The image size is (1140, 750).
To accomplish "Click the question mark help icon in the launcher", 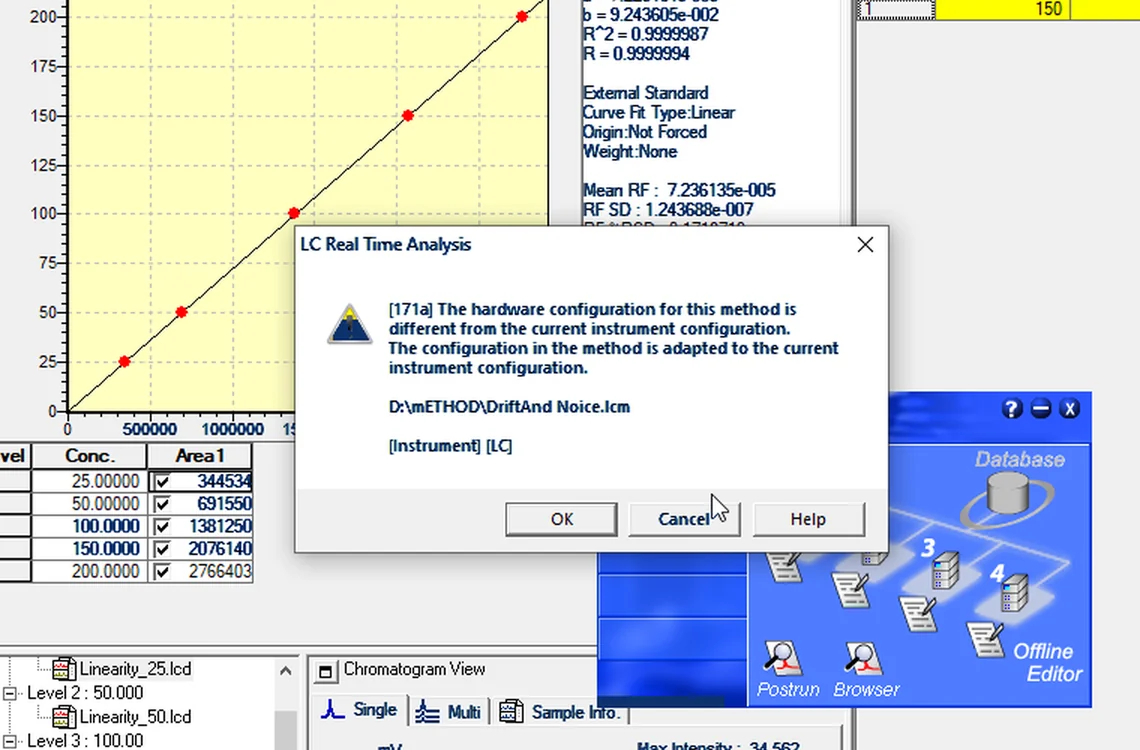I will click(x=1011, y=409).
